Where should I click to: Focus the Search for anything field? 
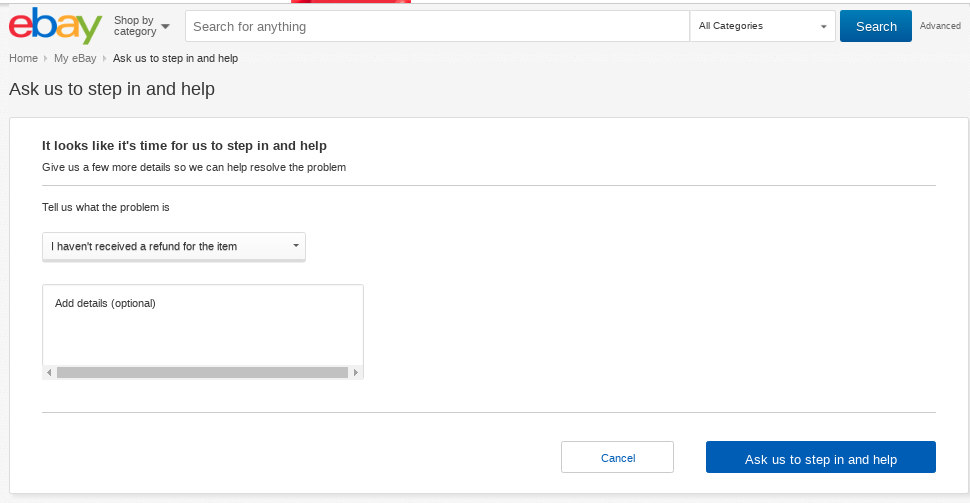[437, 26]
